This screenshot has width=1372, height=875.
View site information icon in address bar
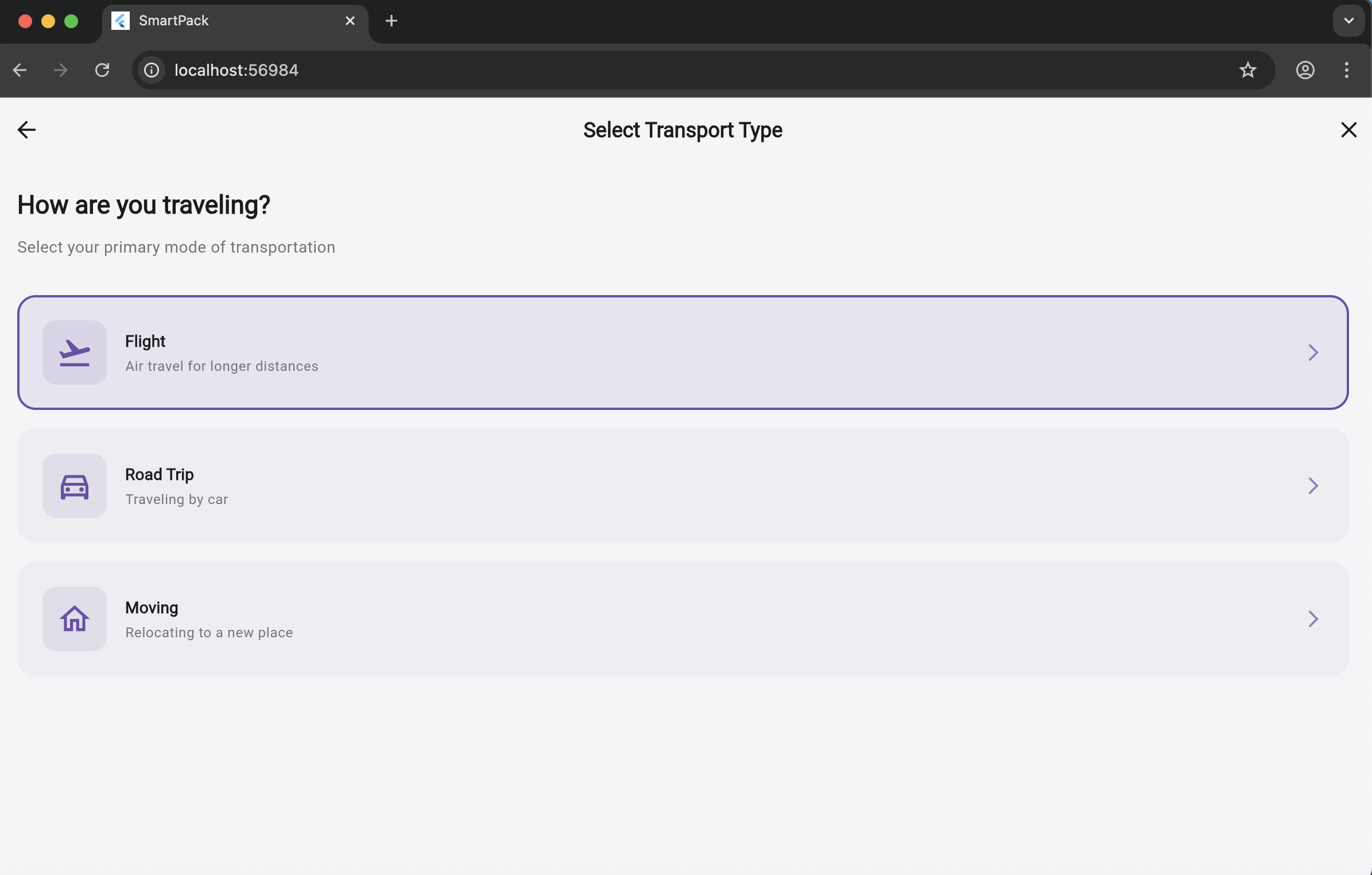[x=152, y=70]
